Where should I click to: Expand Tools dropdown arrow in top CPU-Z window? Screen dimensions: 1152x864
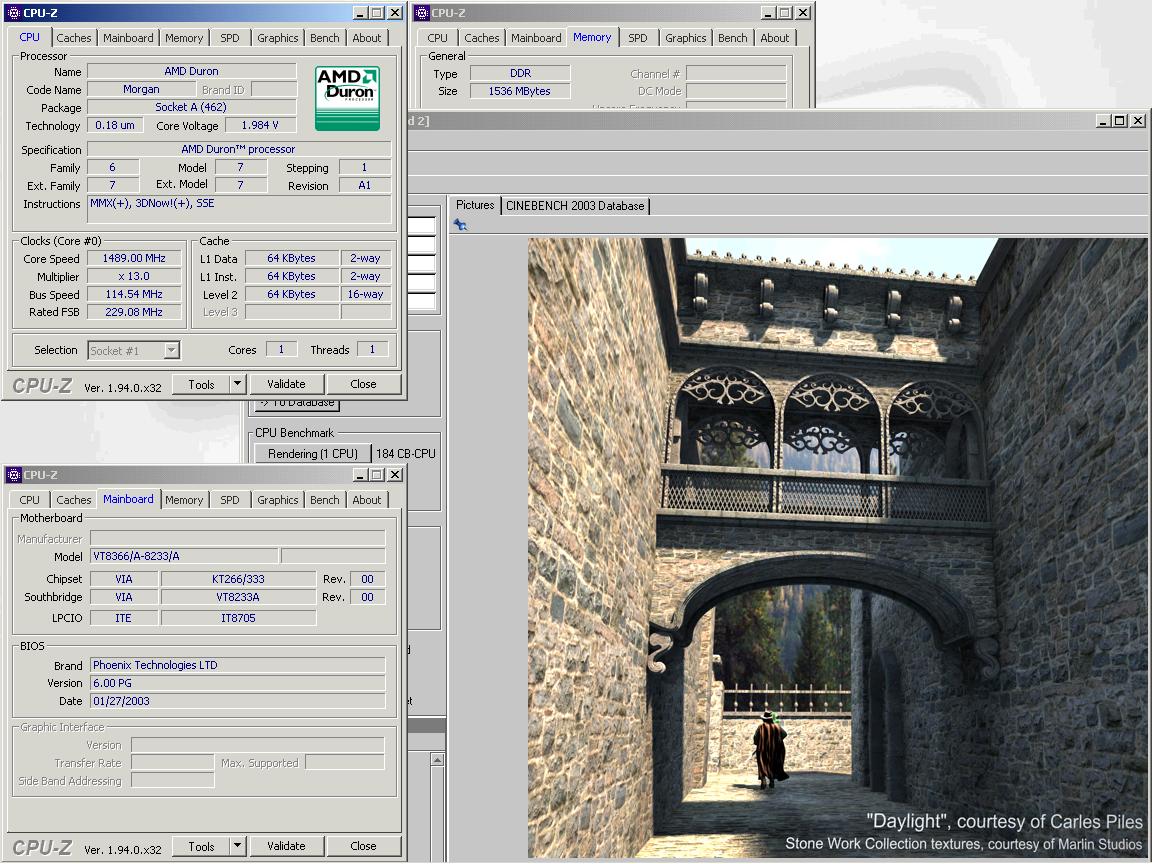pos(237,384)
